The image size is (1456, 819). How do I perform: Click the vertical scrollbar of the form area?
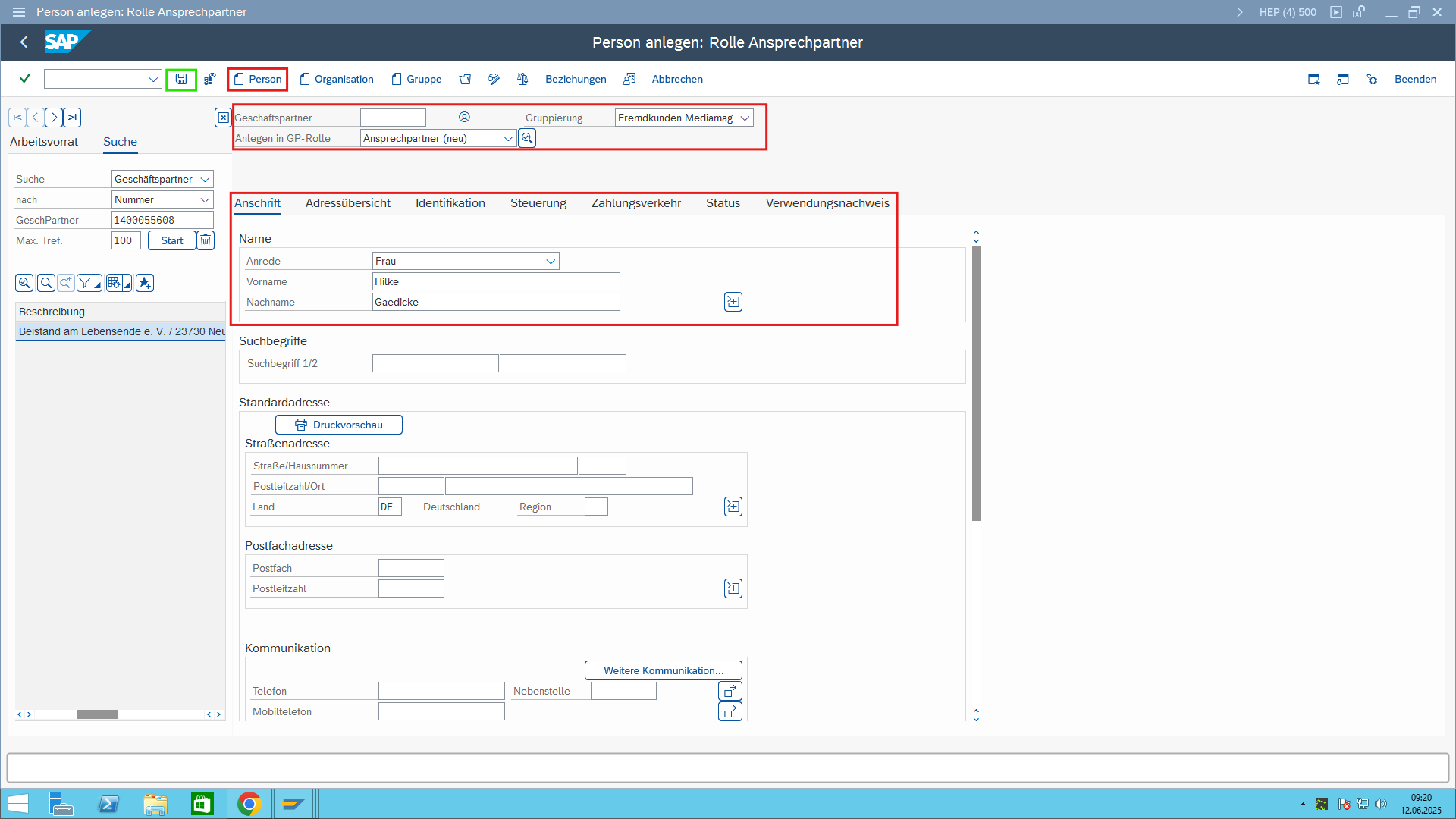coord(977,384)
